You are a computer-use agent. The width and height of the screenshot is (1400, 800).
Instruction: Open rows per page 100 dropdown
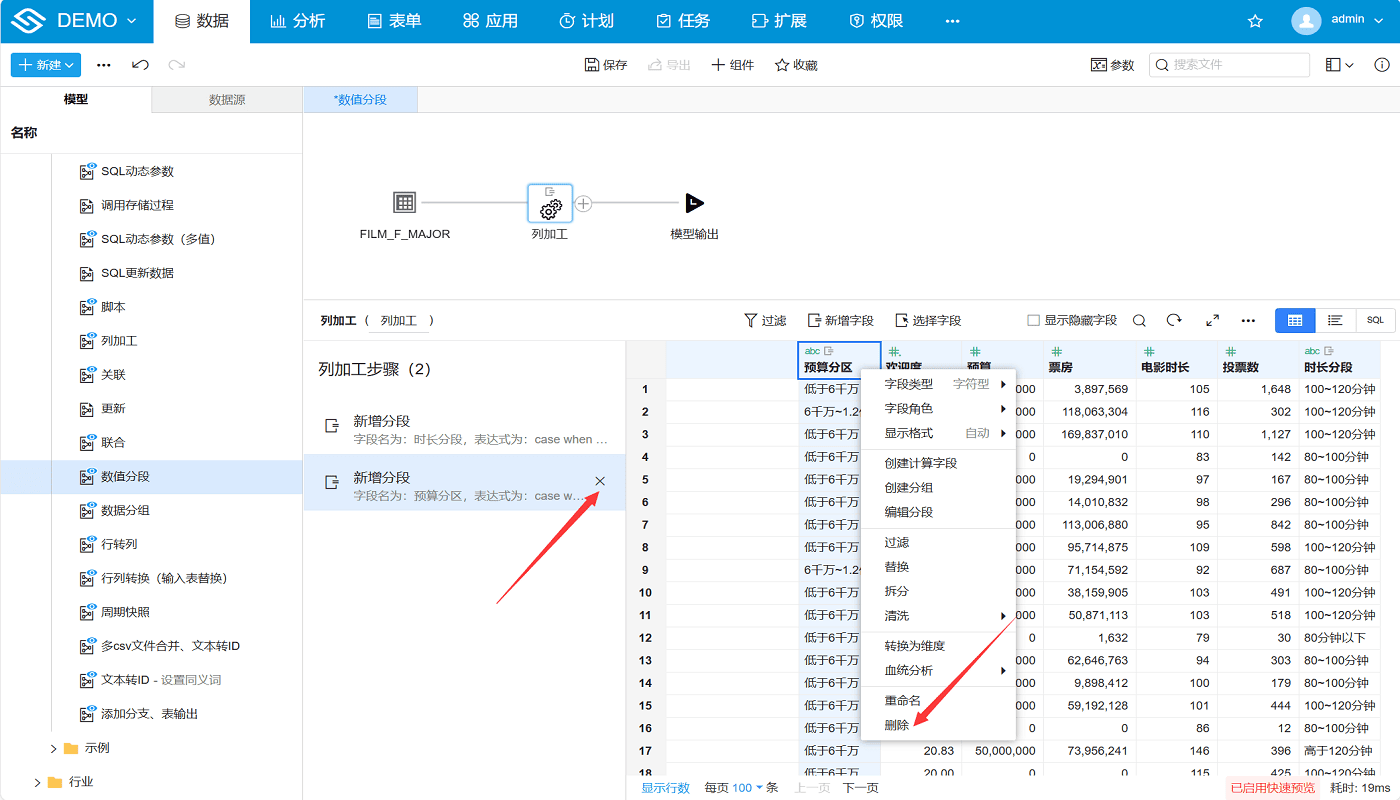click(x=748, y=788)
